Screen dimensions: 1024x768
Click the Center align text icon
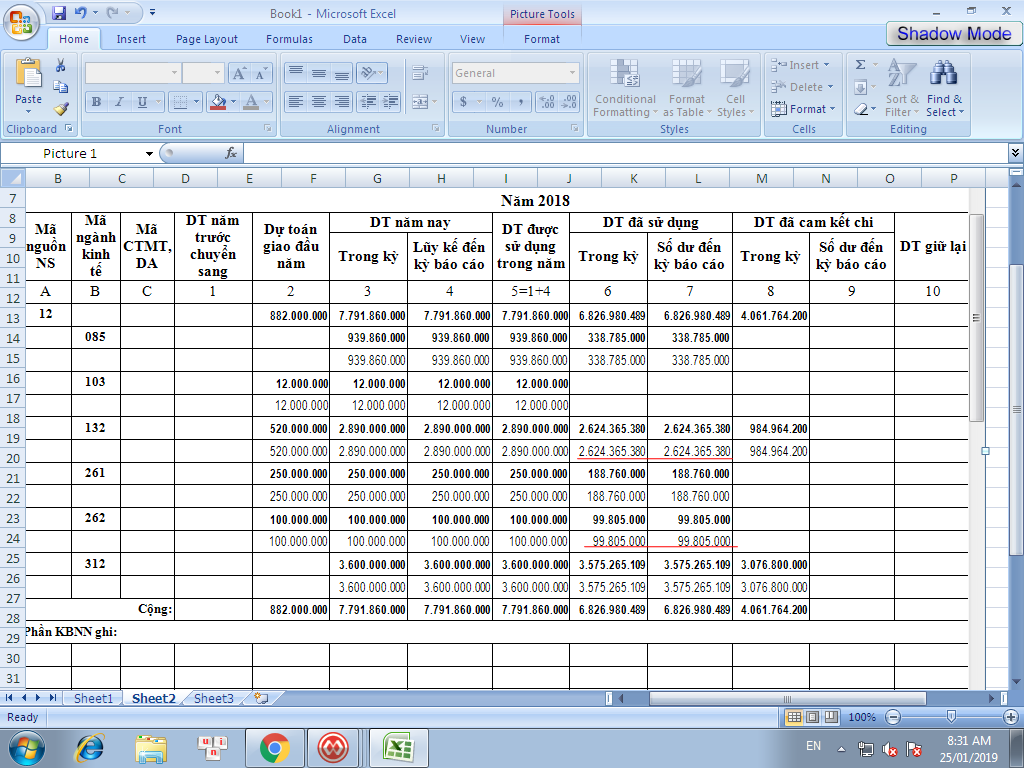(x=318, y=102)
